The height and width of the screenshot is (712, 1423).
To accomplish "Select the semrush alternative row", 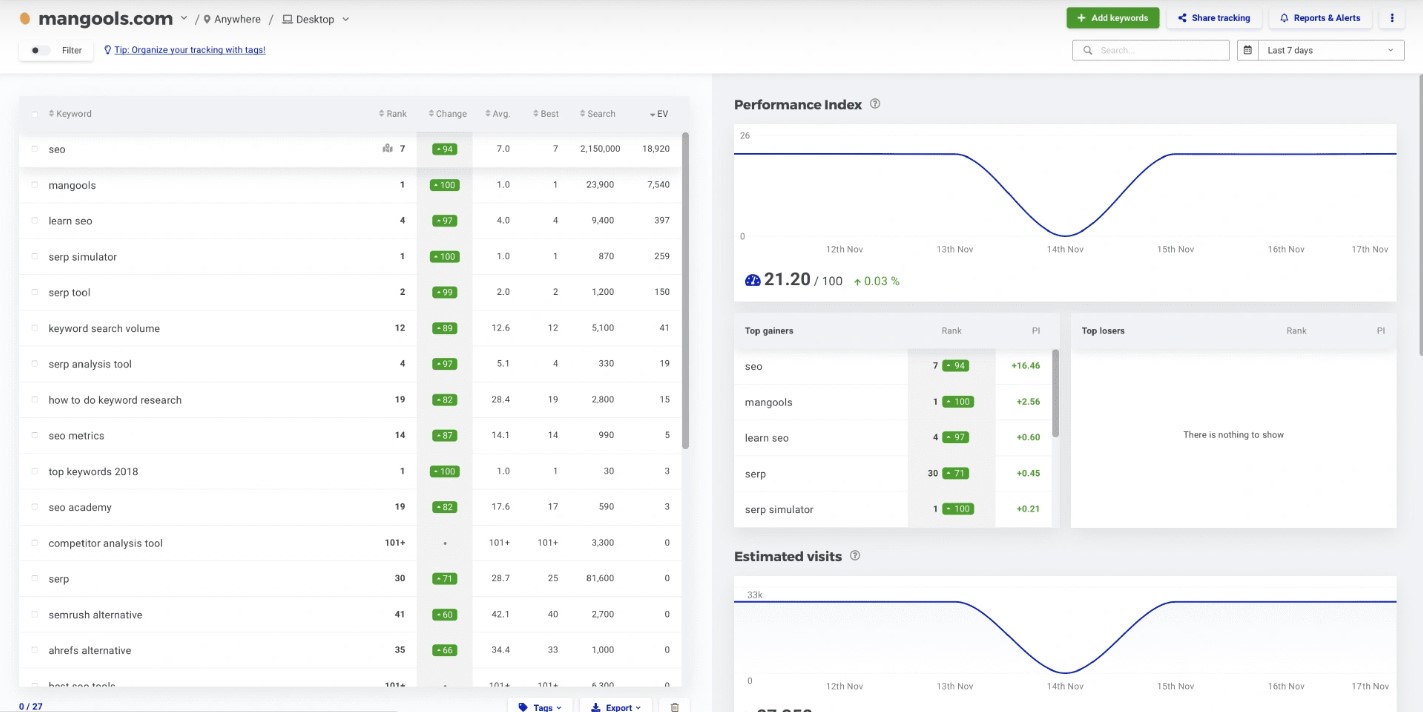I will point(350,615).
